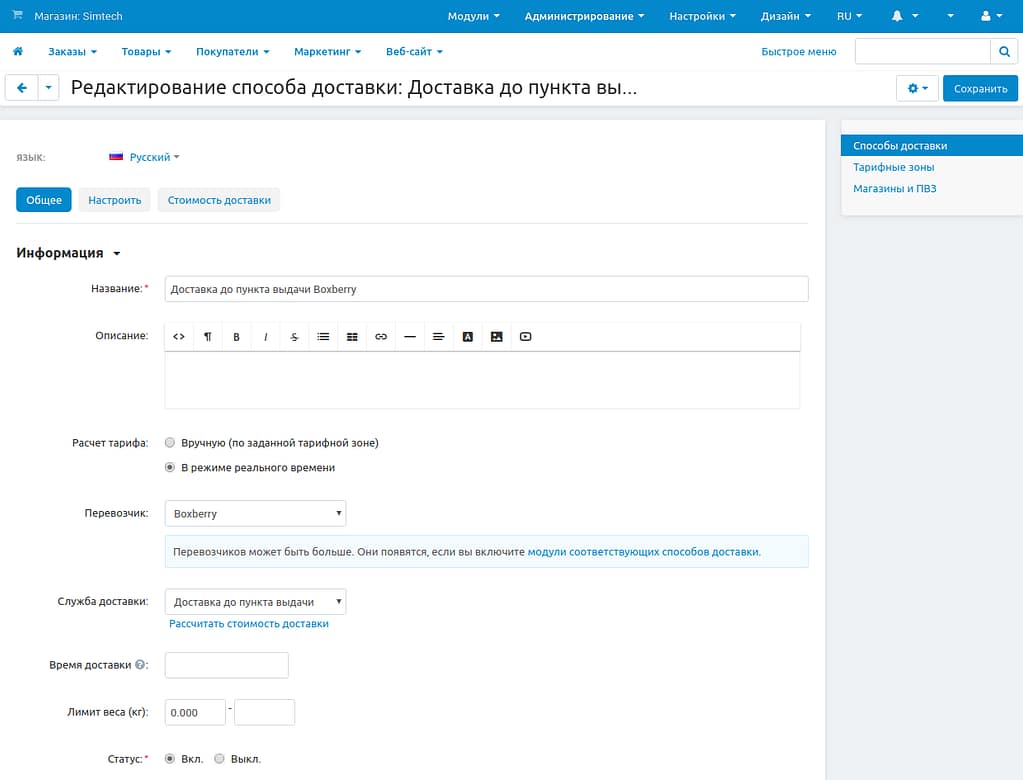Switch to the Стоимость доставки tab
The image size is (1023, 780).
click(219, 200)
